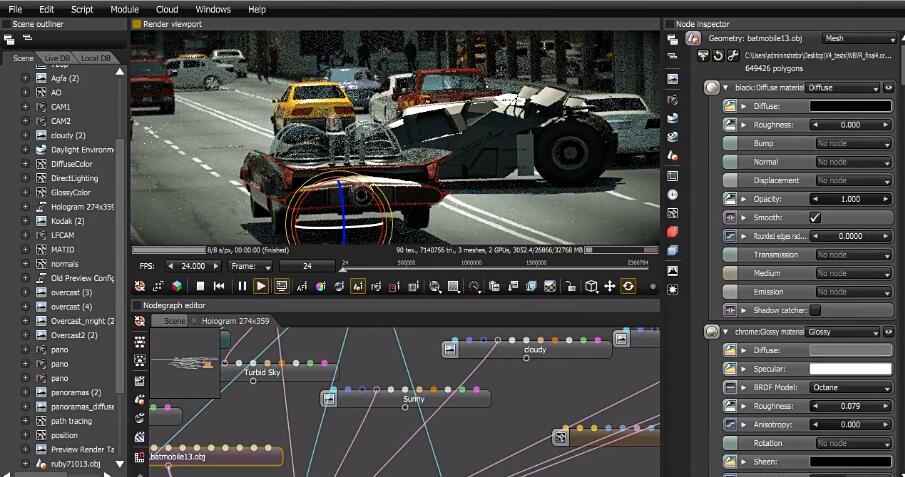This screenshot has height=477, width=905.
Task: Open the BRDF Model Octane dropdown
Action: pyautogui.click(x=851, y=387)
